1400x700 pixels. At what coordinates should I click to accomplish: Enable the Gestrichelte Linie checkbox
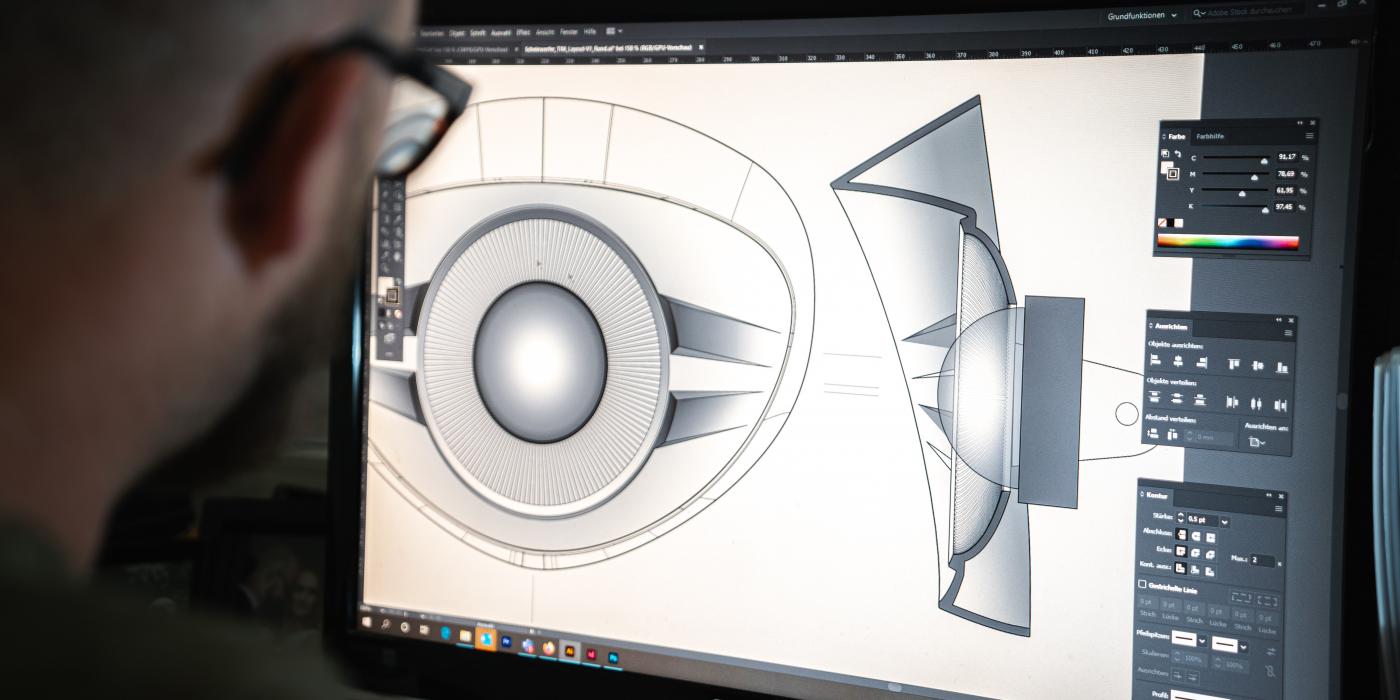click(1142, 584)
